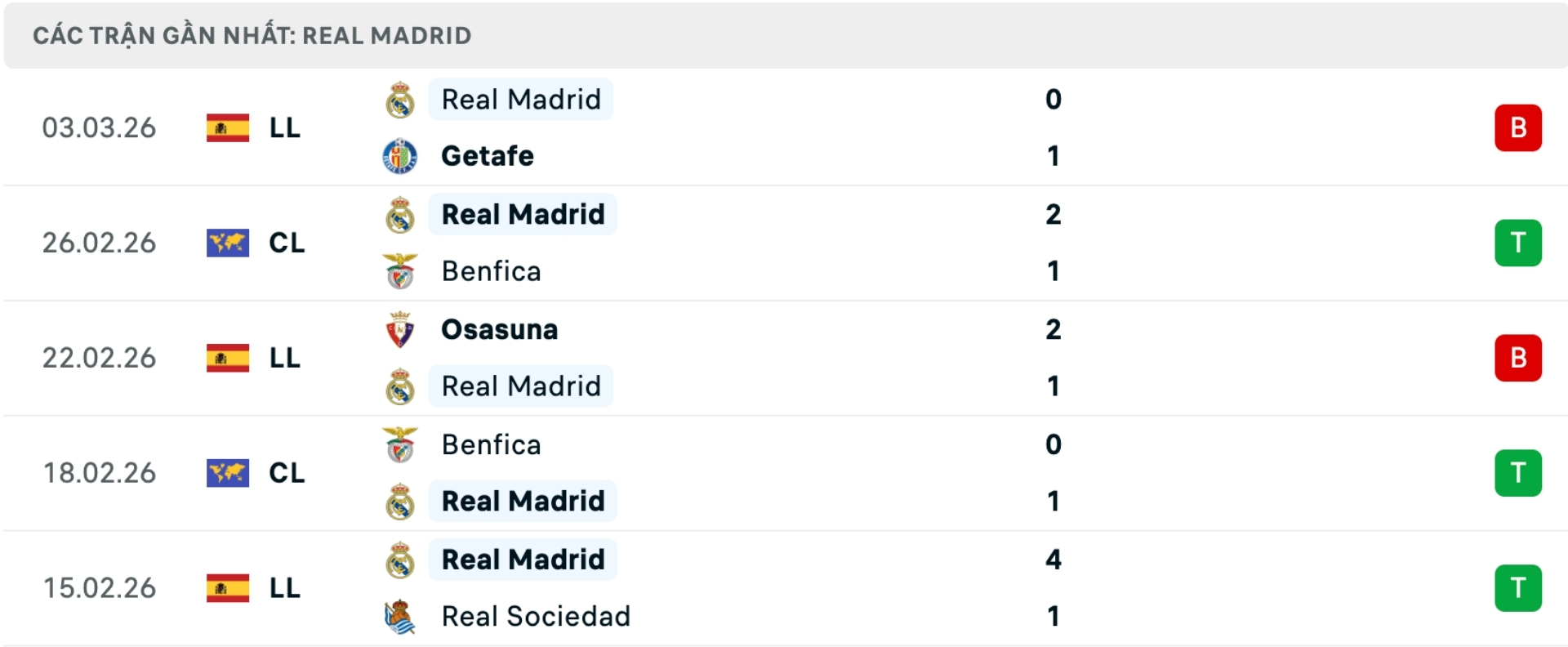Toggle the green T badge for Real Sociedad match
1568x647 pixels.
[x=1517, y=588]
